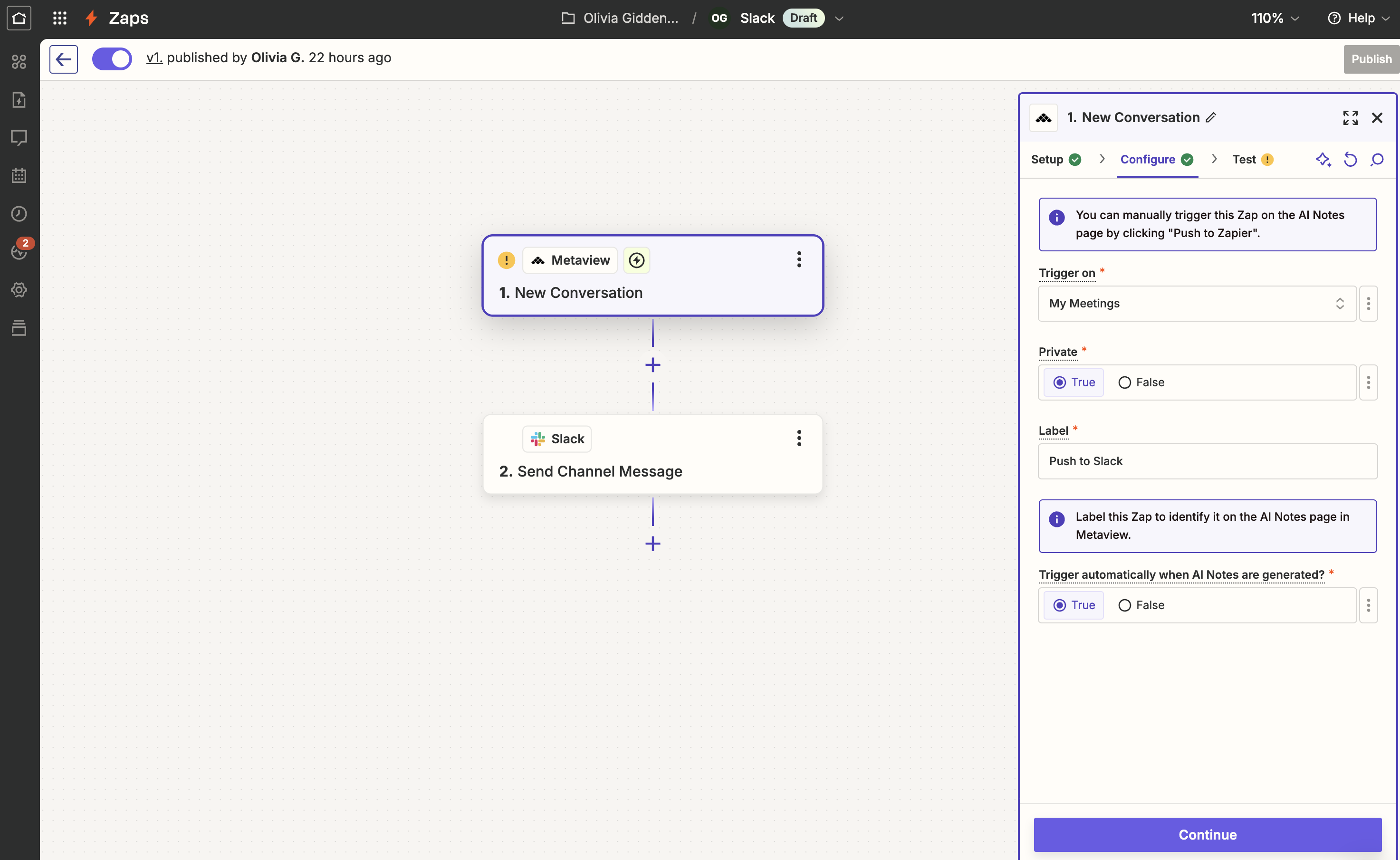Viewport: 1400px width, 860px height.
Task: Open the Trigger on My Meetings dropdown
Action: tap(1196, 304)
